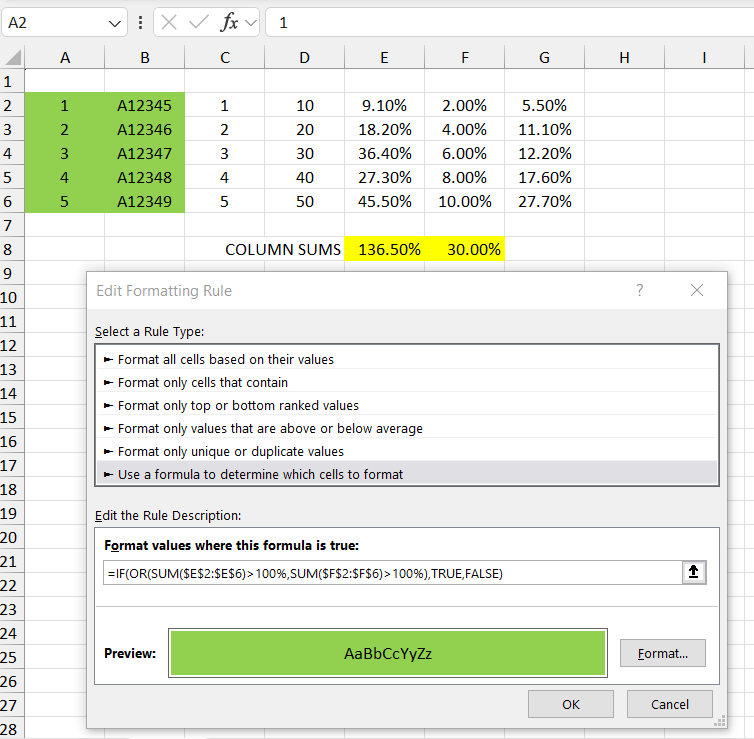Click cell with 17.60%
754x739 pixels.
[x=544, y=177]
